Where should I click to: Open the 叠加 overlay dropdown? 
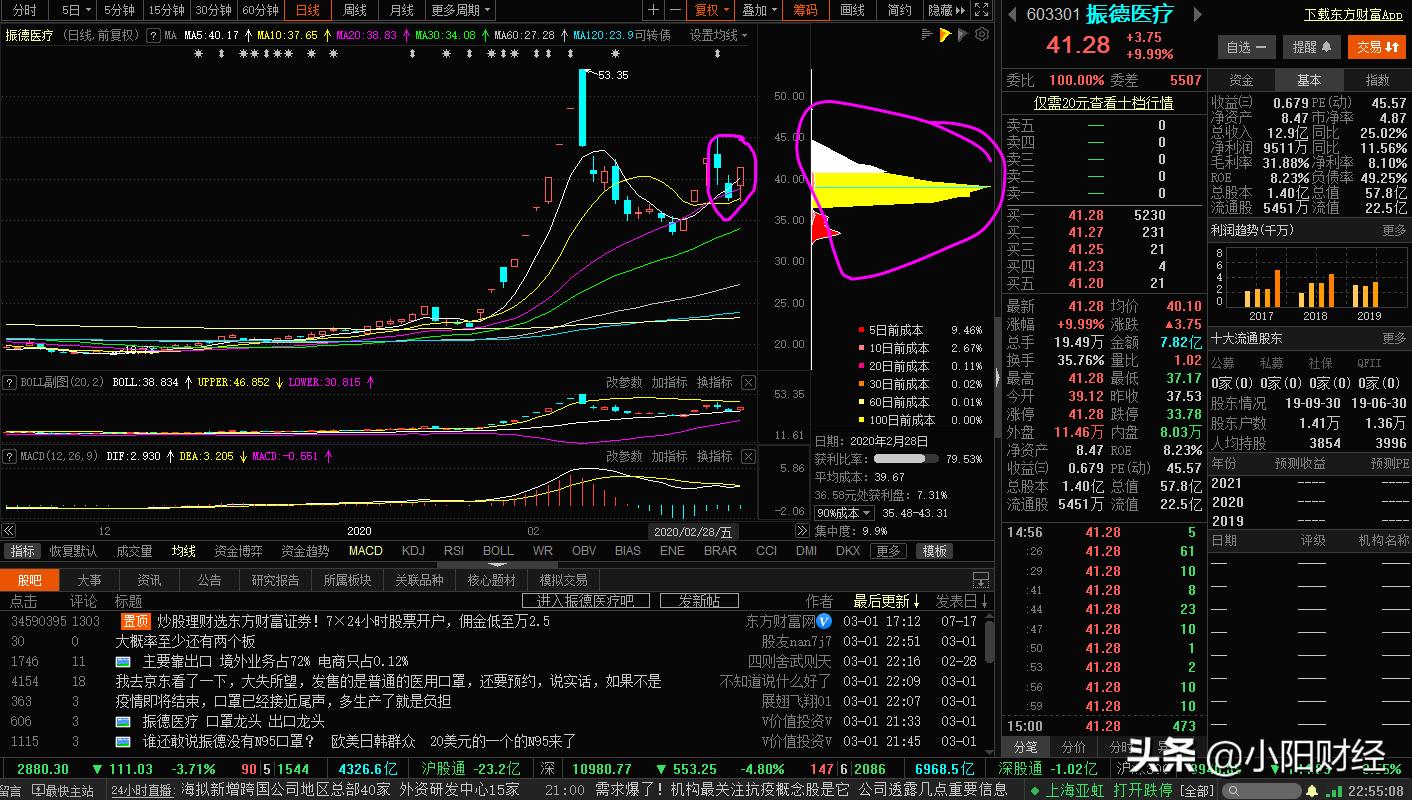pos(758,10)
